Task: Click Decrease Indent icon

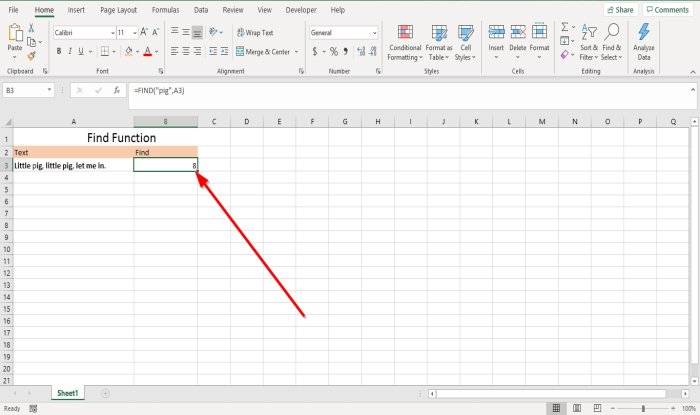Action: coord(213,51)
